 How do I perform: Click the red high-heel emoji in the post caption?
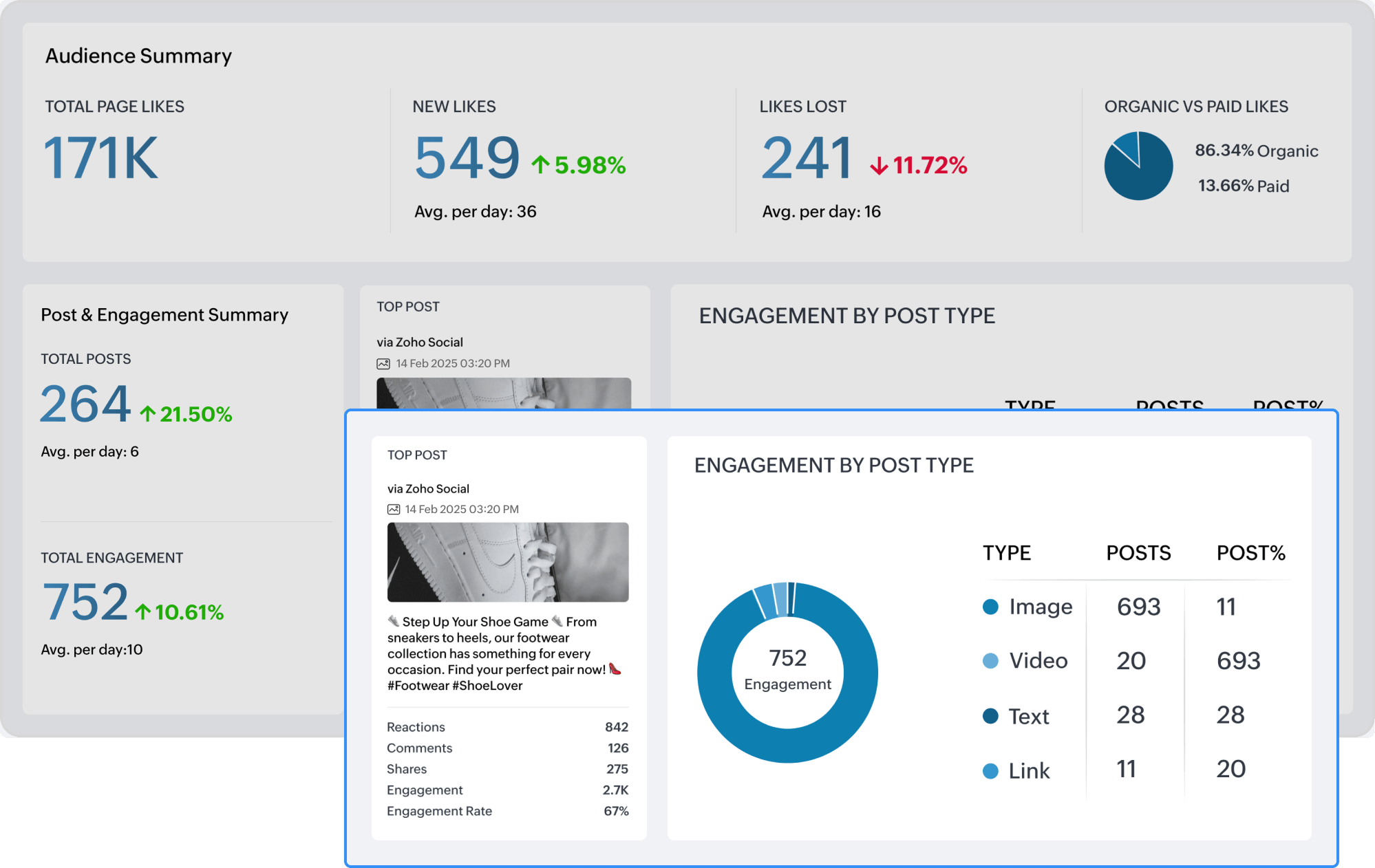tap(615, 669)
